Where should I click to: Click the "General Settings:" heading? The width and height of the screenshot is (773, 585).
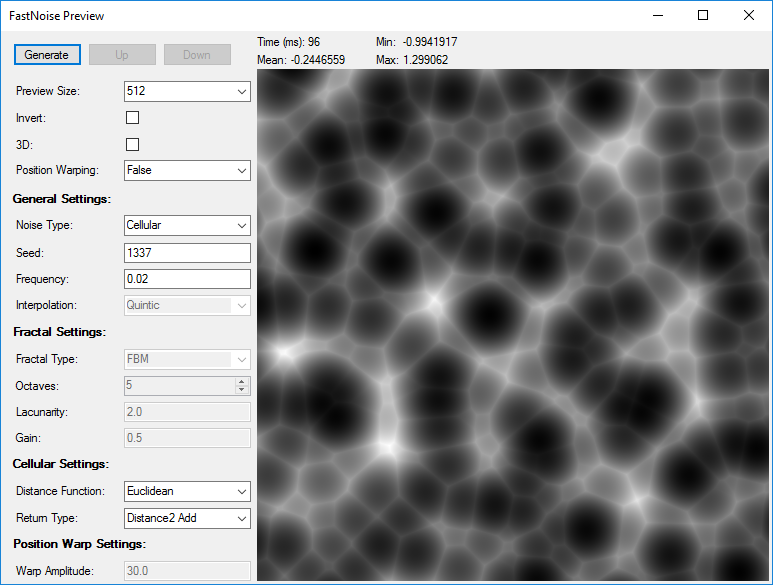62,199
